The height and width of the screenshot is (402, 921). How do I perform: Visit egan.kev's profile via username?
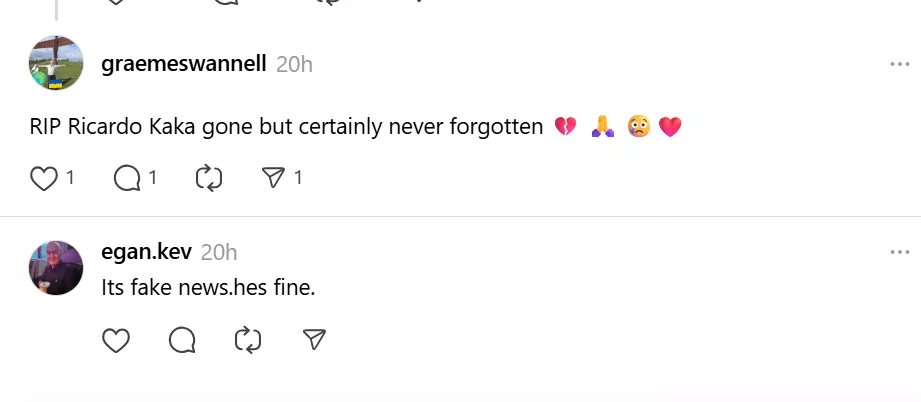coord(146,252)
